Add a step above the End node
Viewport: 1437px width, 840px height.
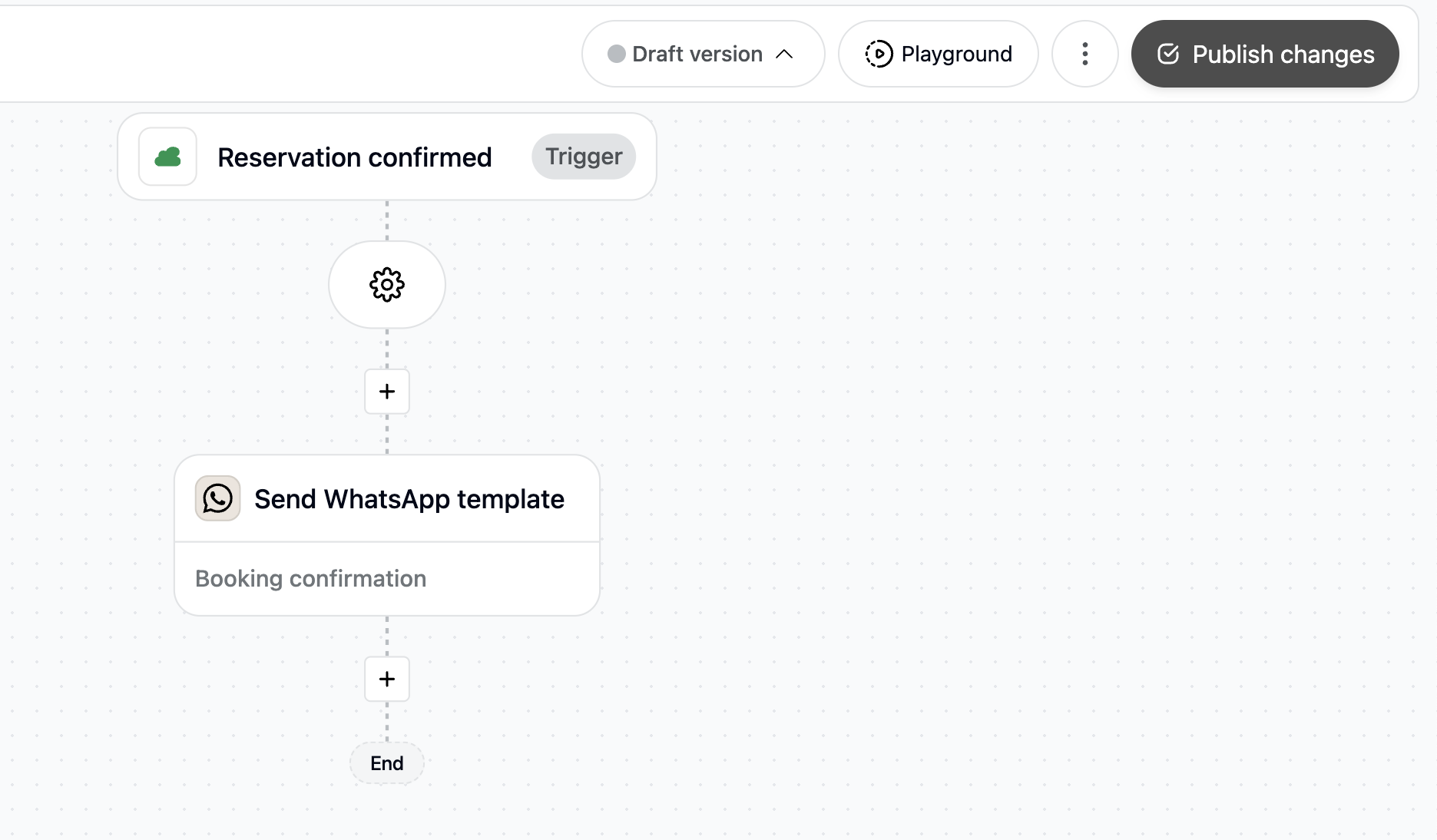[387, 679]
